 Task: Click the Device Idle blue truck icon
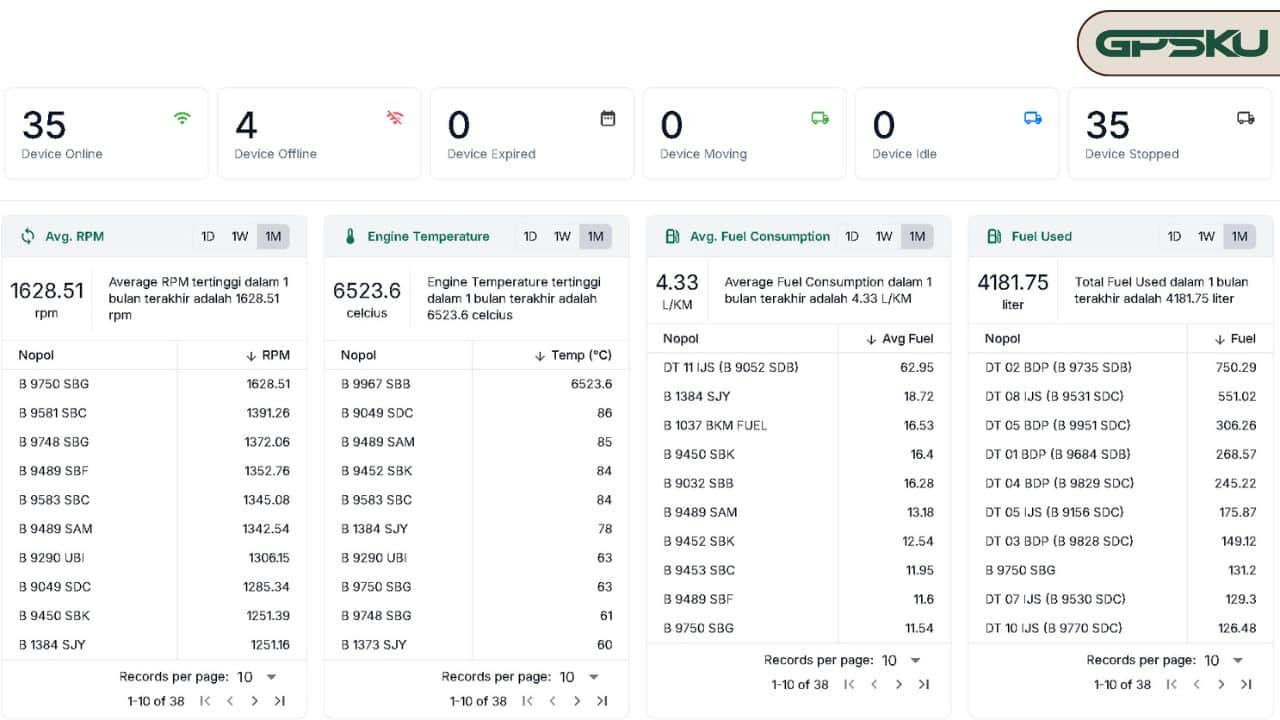pyautogui.click(x=1033, y=118)
